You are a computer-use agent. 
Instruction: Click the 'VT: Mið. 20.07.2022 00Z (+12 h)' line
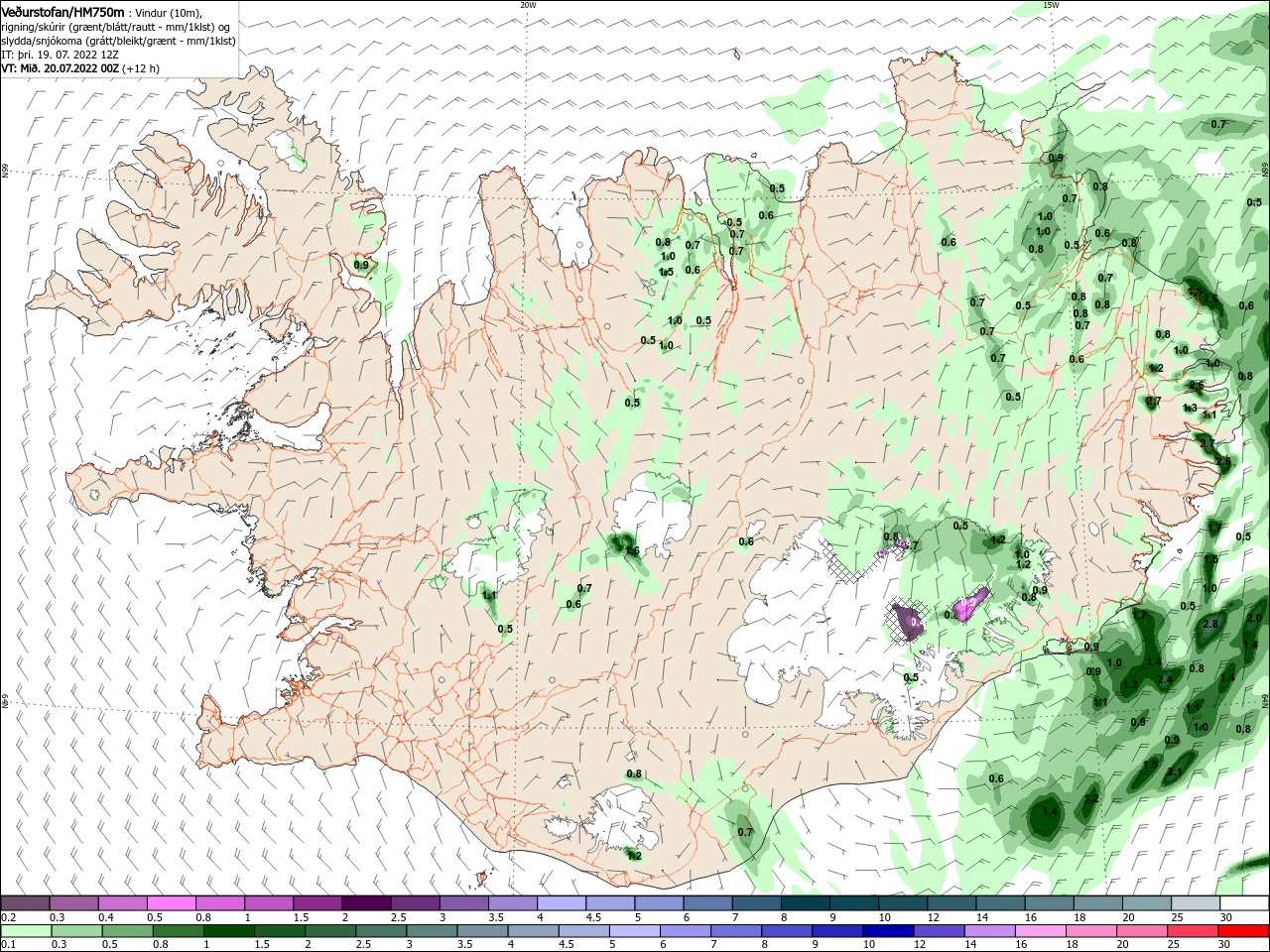tap(80, 68)
